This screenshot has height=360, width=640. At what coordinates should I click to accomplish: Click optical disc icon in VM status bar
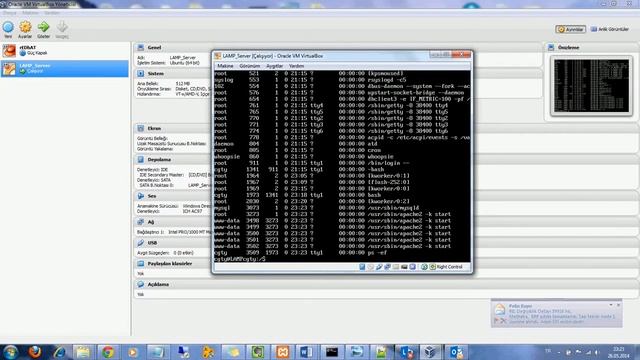click(371, 267)
